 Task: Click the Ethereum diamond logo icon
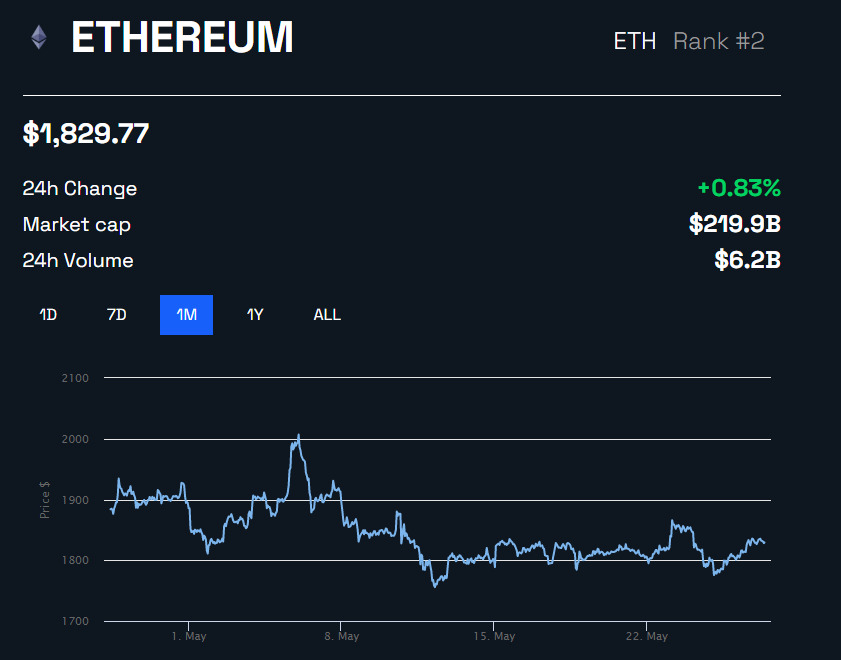[x=39, y=38]
